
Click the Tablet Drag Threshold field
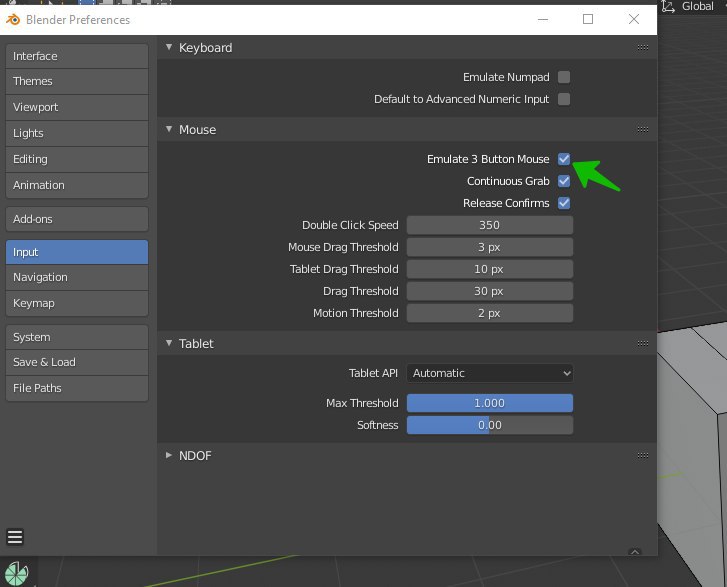click(490, 269)
